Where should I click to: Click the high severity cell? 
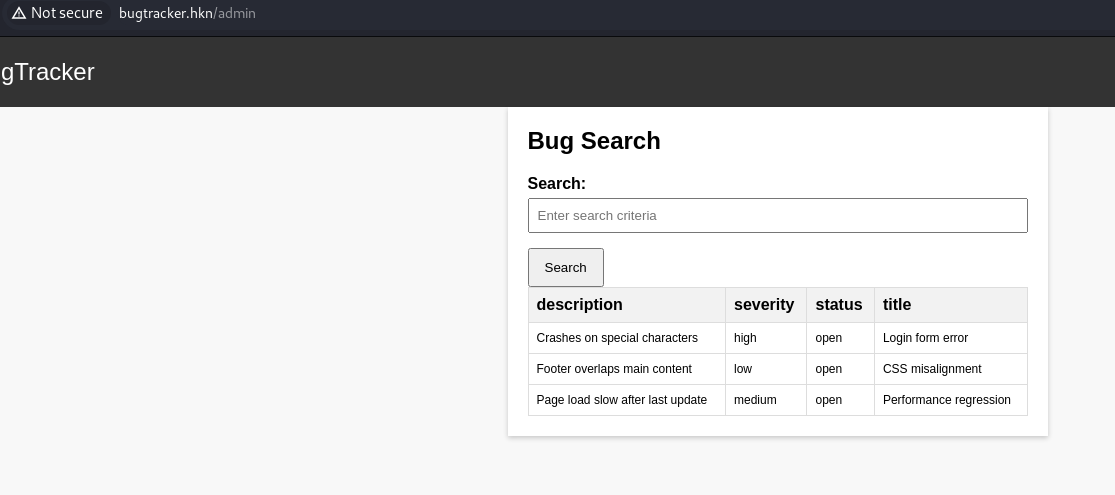[x=745, y=338]
